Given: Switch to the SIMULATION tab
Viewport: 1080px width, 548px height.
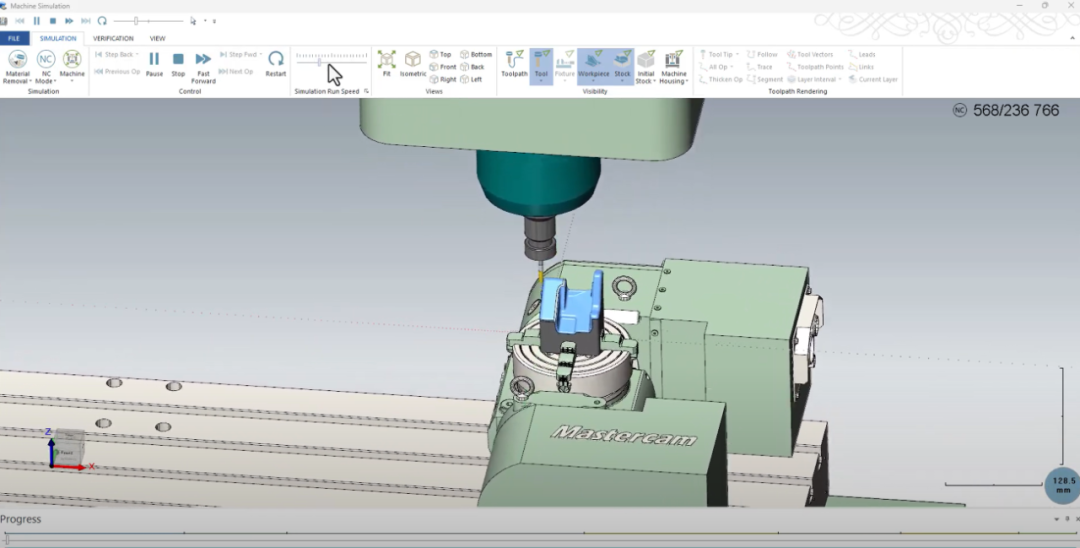Looking at the screenshot, I should 58,39.
